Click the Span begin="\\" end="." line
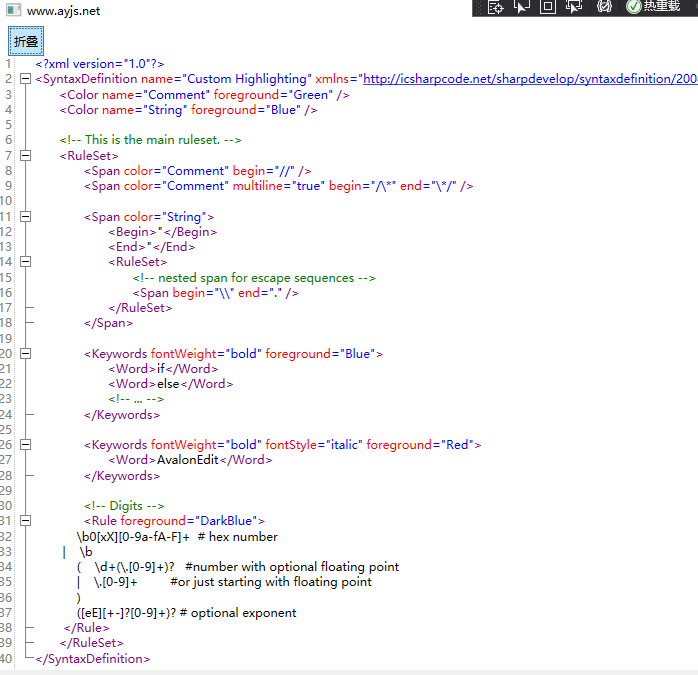 pos(215,293)
